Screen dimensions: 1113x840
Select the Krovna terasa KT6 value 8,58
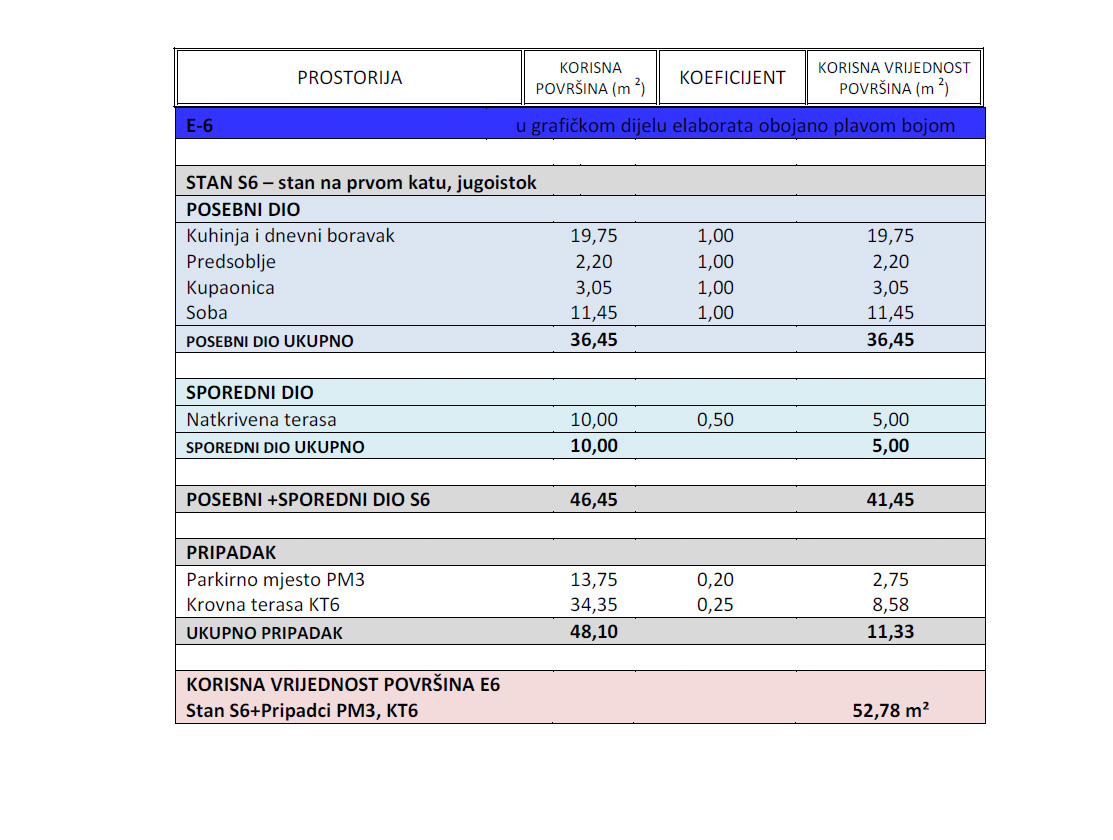pos(890,605)
